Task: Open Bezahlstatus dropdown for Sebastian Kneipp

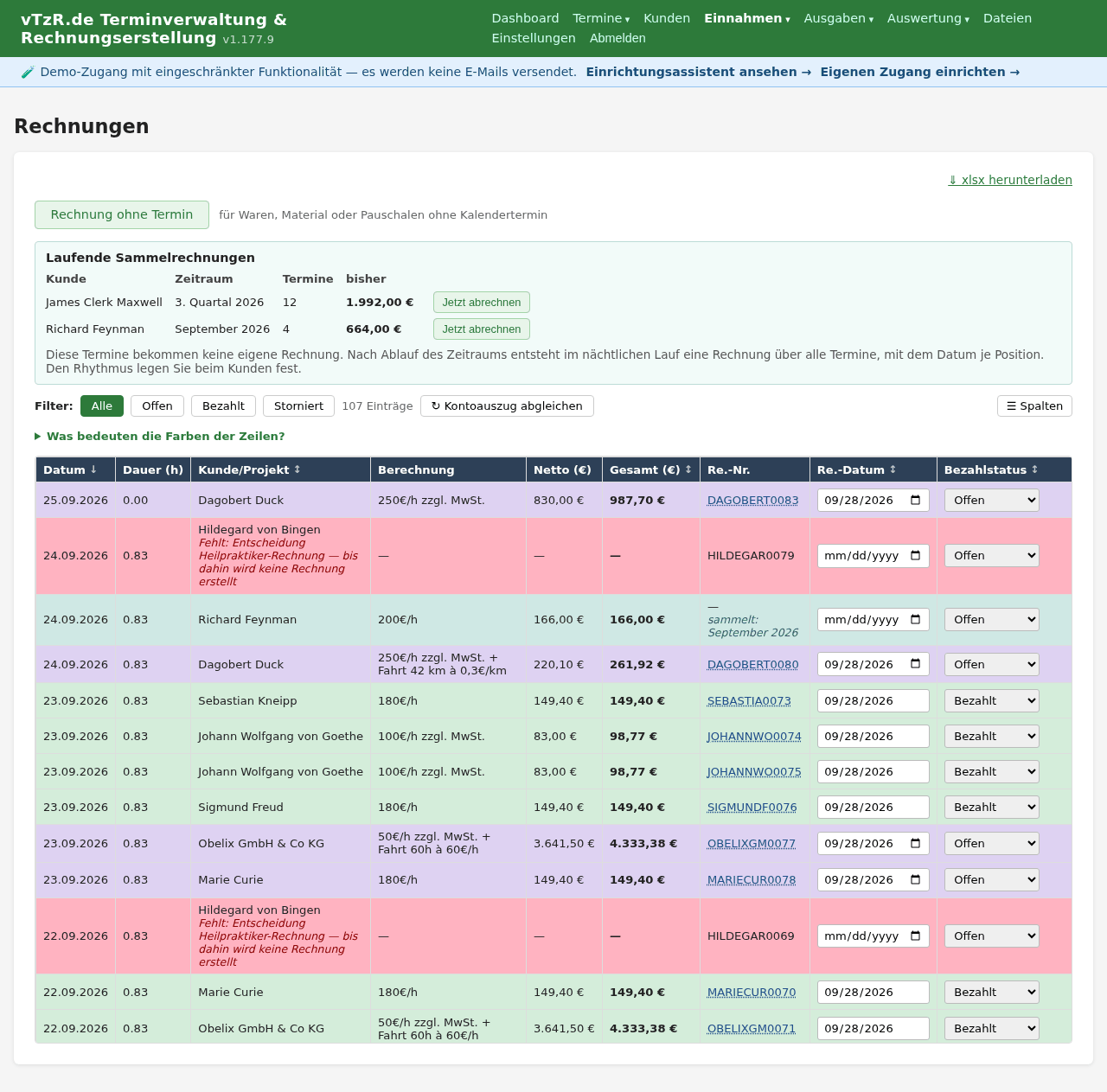Action: coord(991,701)
